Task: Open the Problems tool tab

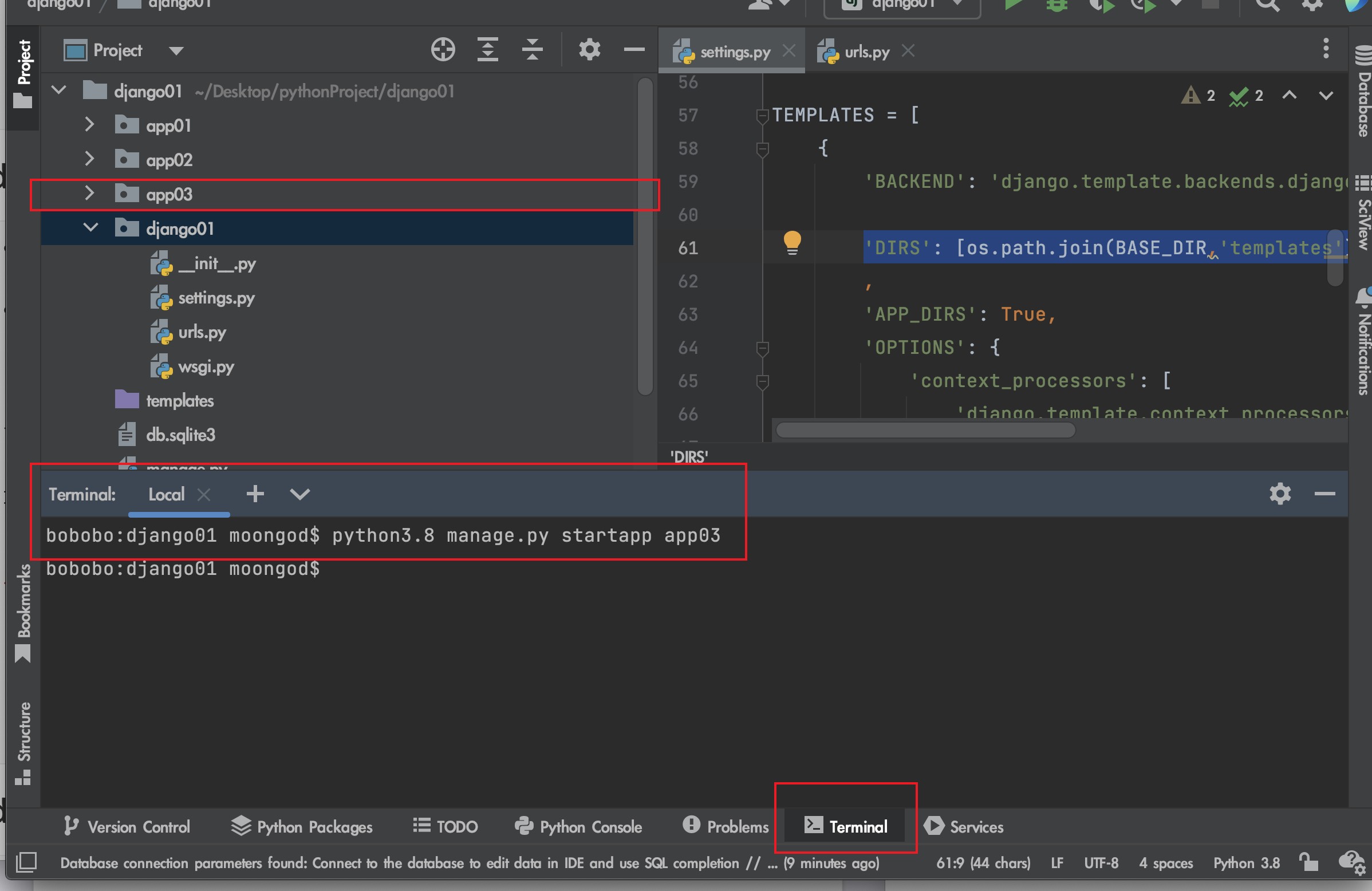Action: pos(725,826)
